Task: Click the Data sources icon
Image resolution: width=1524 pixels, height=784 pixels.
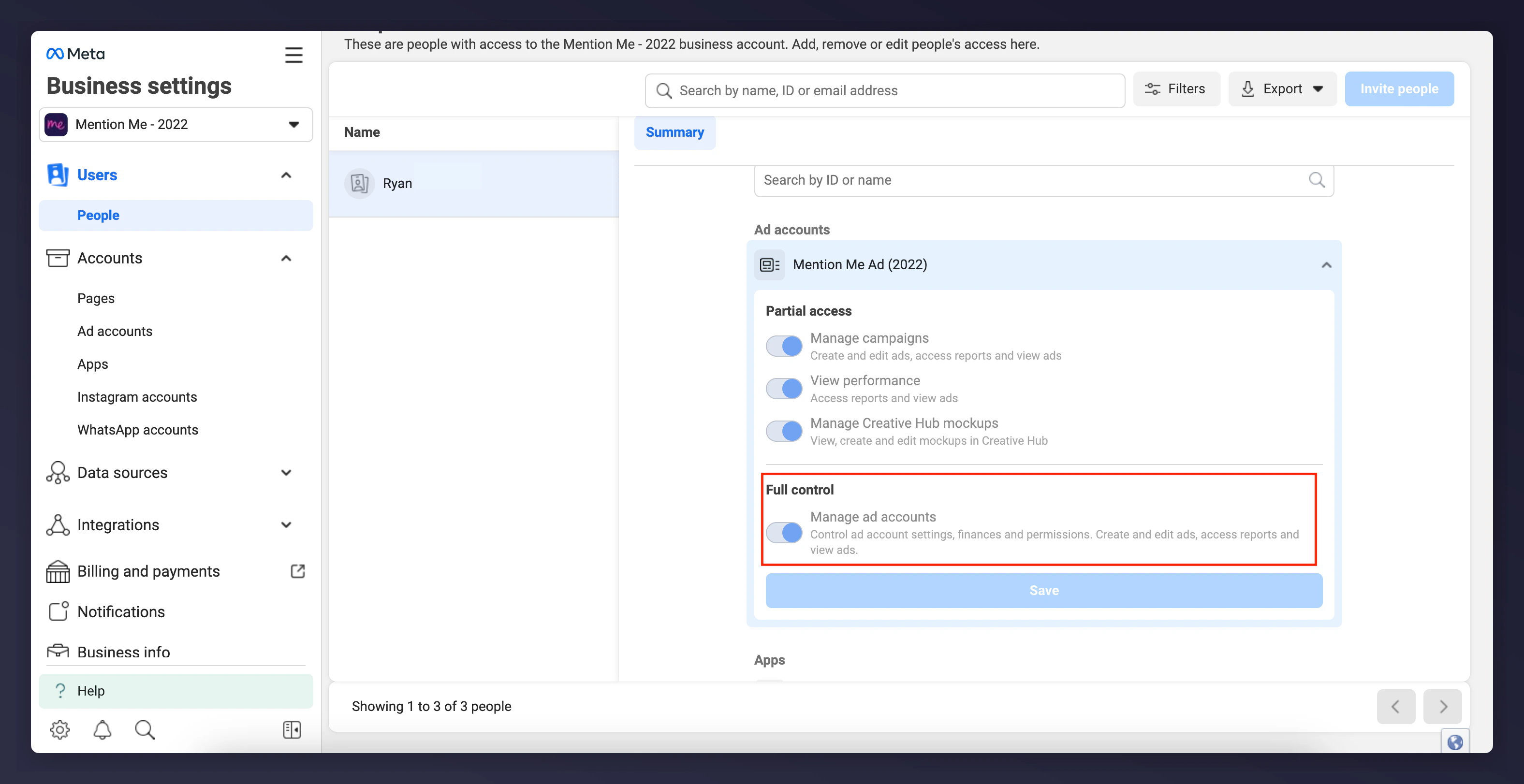Action: [x=58, y=472]
